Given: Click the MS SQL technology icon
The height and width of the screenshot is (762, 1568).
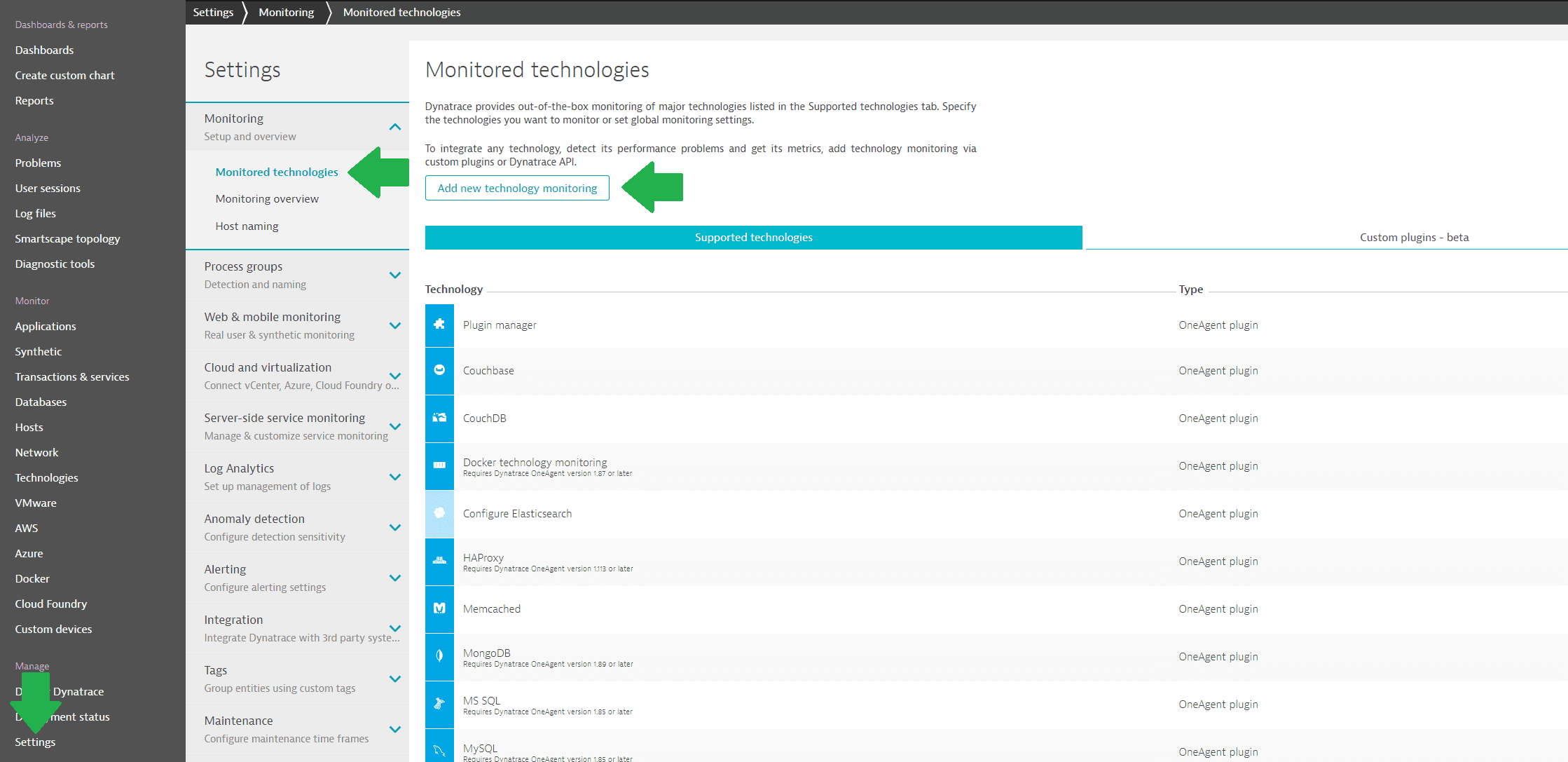Looking at the screenshot, I should click(x=439, y=704).
